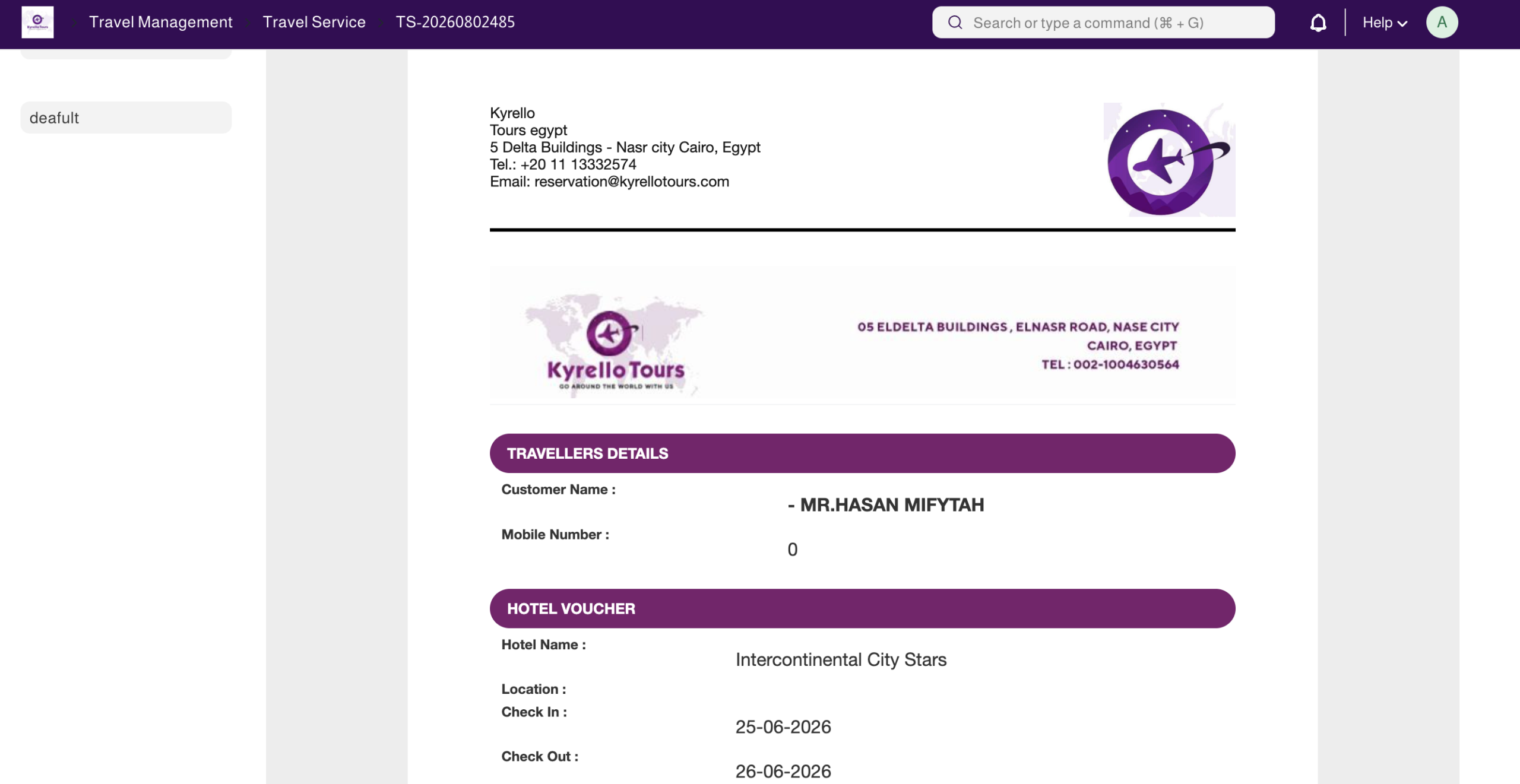Image resolution: width=1520 pixels, height=784 pixels.
Task: Open TS-20260802485 breadcrumb
Action: pyautogui.click(x=455, y=22)
